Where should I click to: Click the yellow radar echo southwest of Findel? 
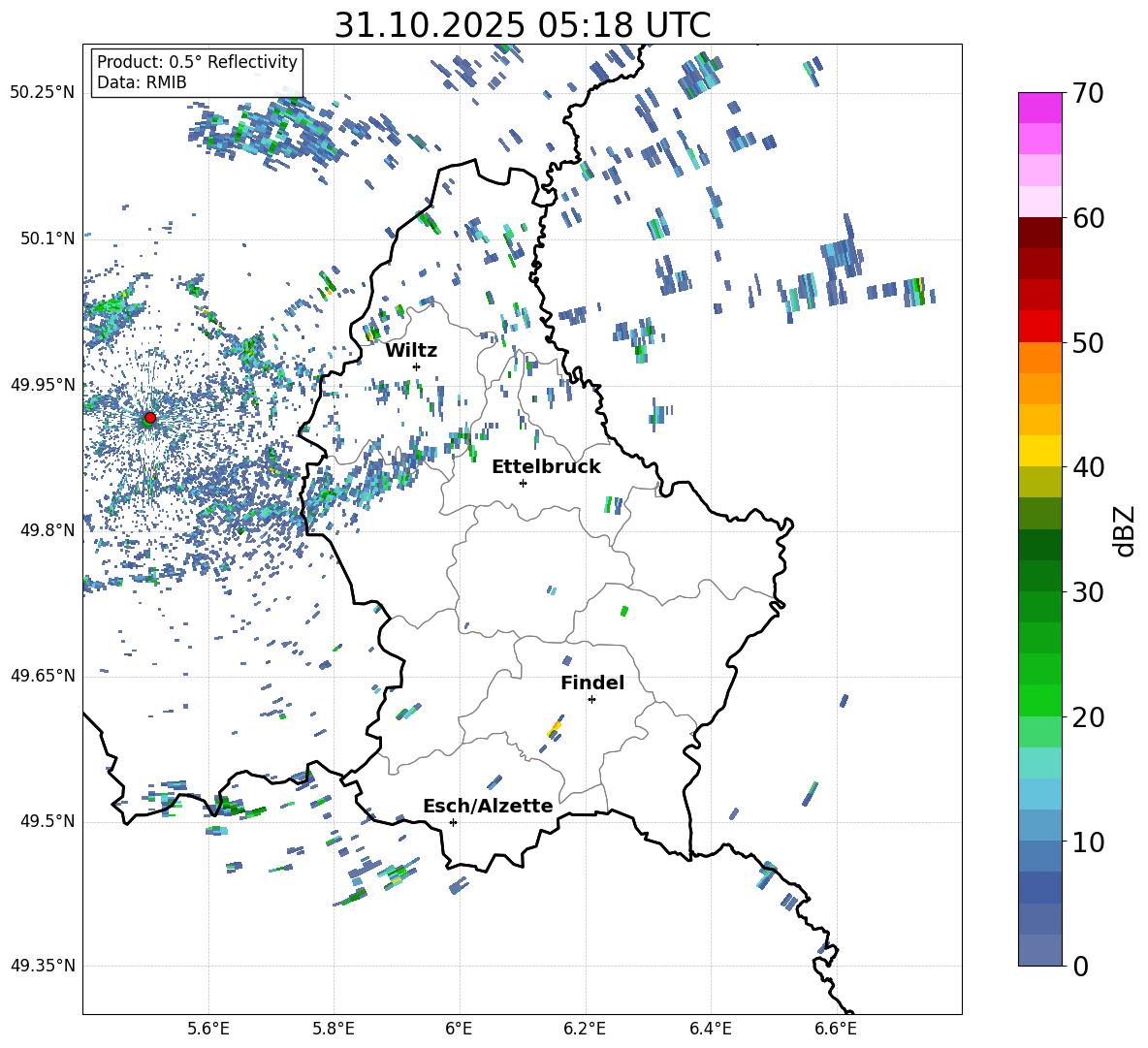(555, 728)
